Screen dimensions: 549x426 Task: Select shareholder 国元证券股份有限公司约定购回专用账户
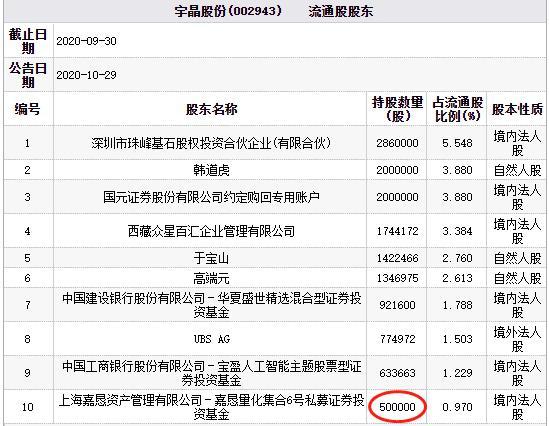click(x=211, y=197)
